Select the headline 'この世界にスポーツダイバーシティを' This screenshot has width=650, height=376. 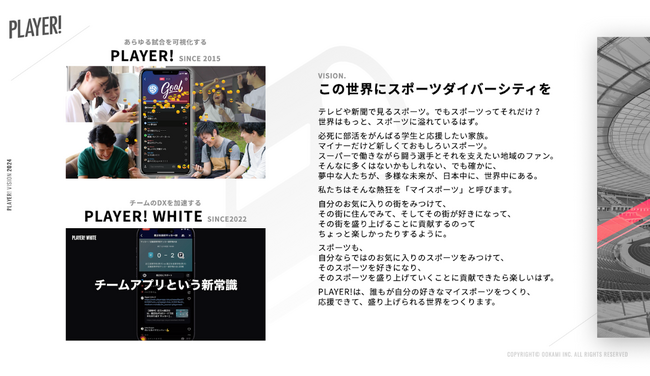point(434,89)
